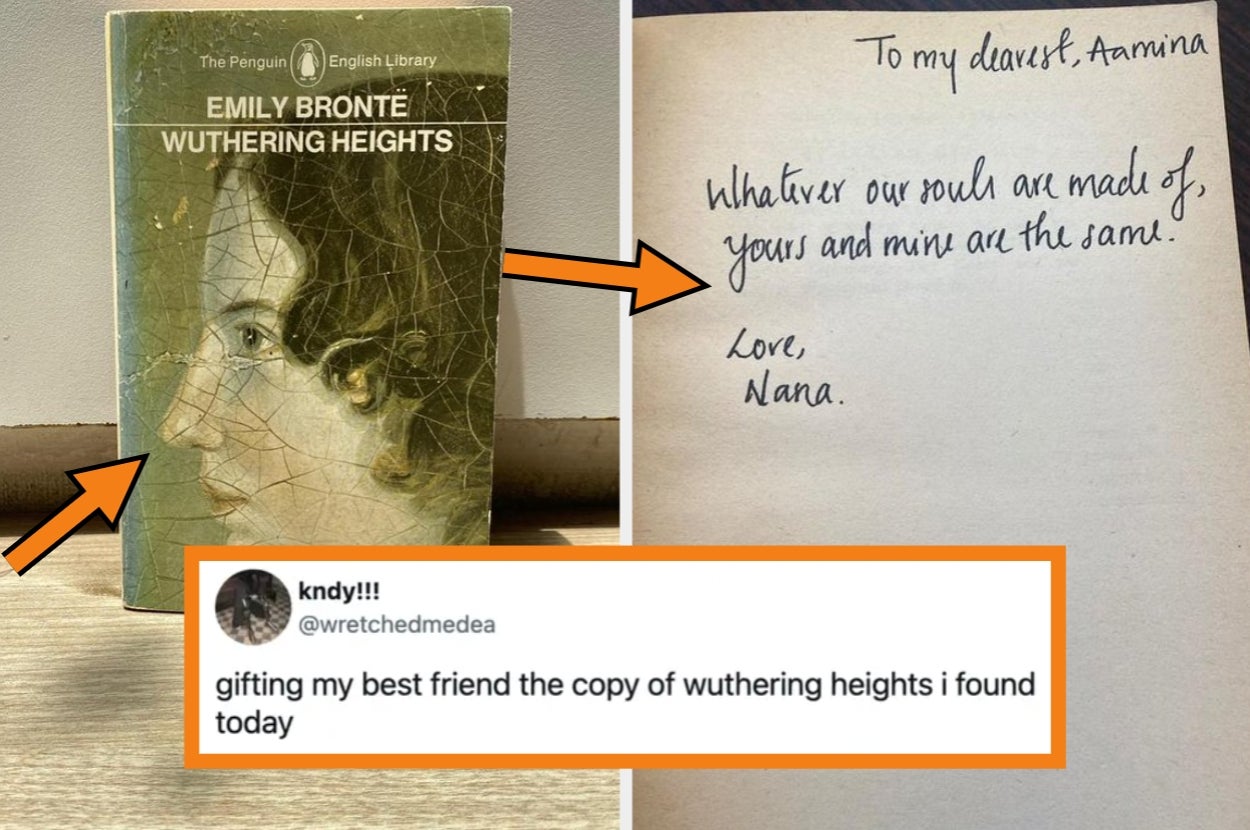Click the word "today" in the tweet
The width and height of the screenshot is (1250, 830).
pos(254,723)
